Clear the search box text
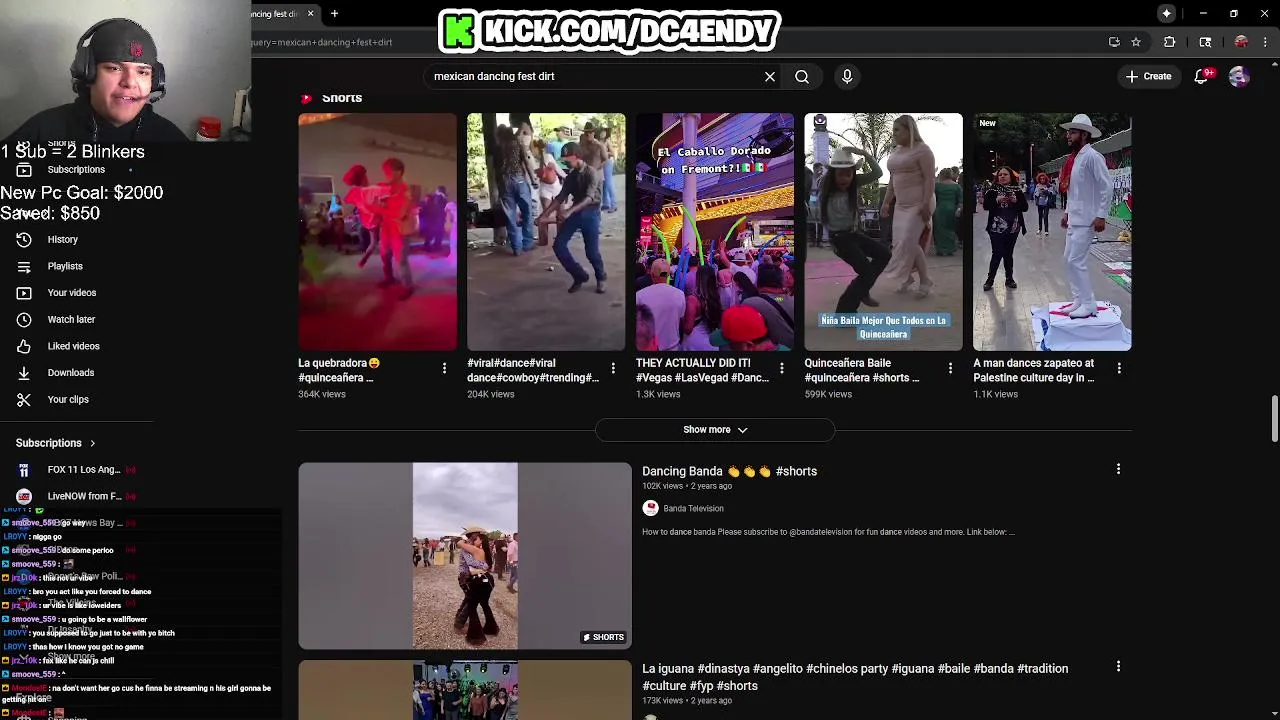 click(770, 76)
